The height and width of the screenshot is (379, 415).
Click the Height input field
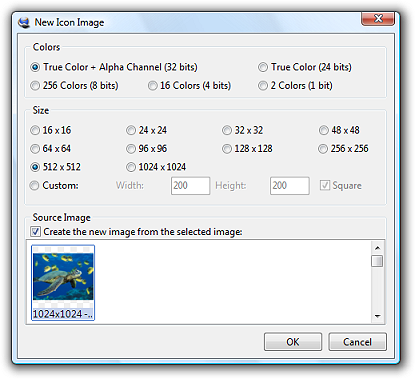click(289, 186)
